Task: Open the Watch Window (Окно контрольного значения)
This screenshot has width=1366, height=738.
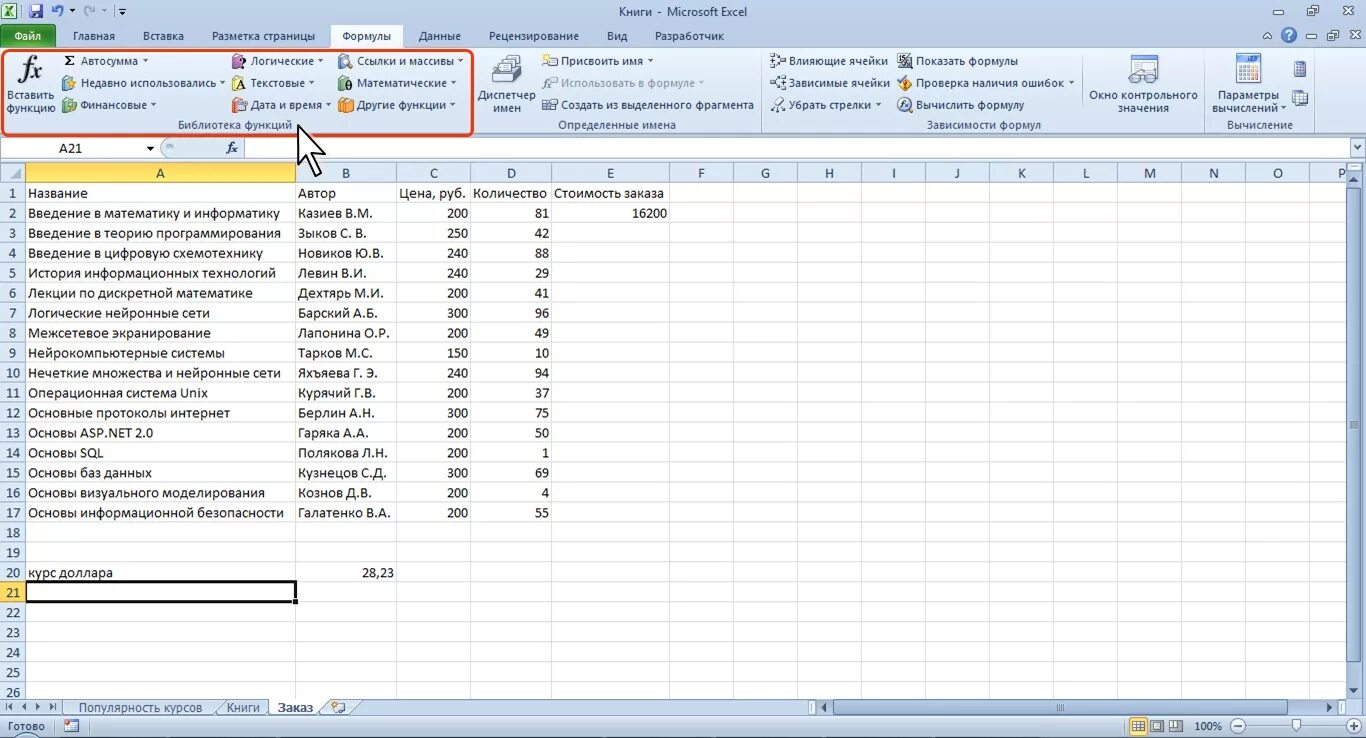Action: pos(1143,86)
